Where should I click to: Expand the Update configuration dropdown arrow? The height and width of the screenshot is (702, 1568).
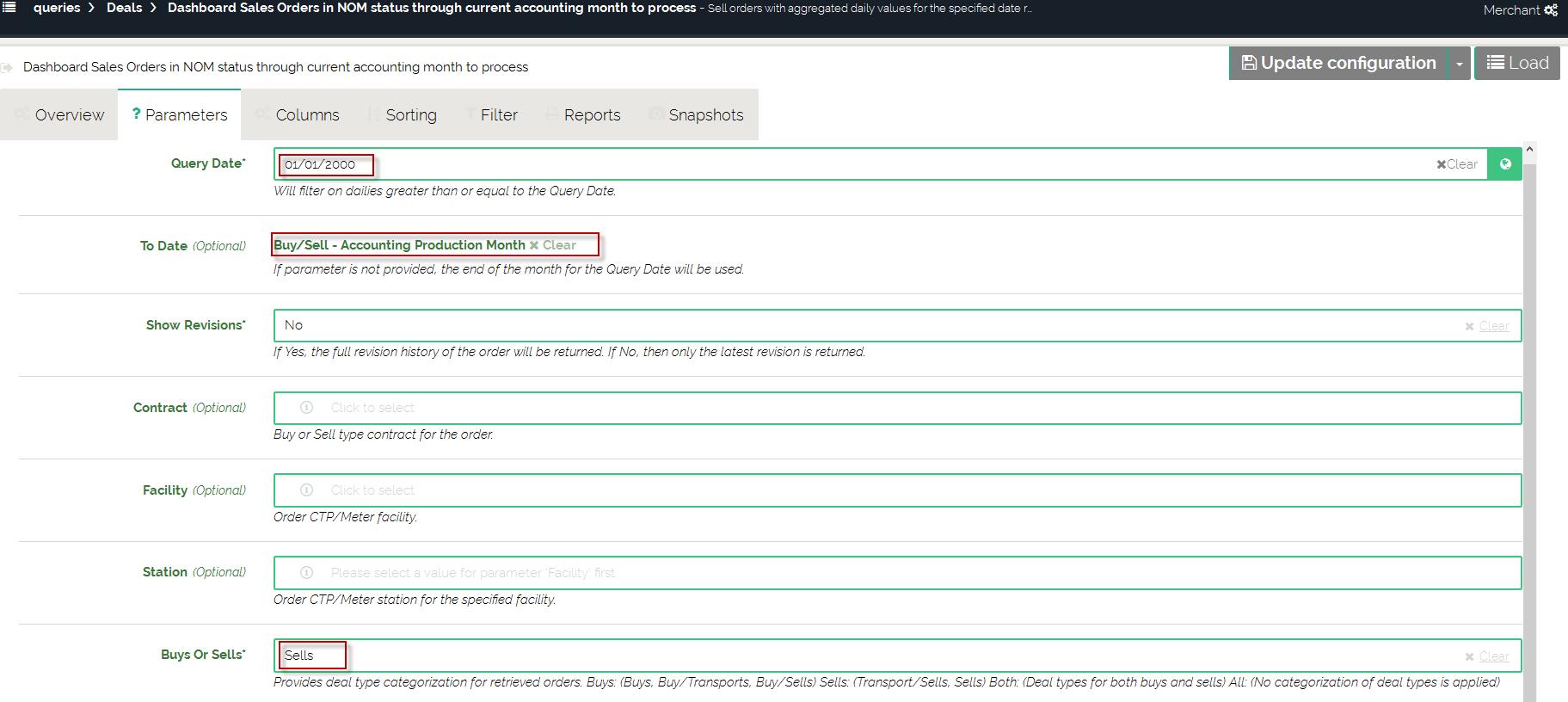[x=1459, y=64]
